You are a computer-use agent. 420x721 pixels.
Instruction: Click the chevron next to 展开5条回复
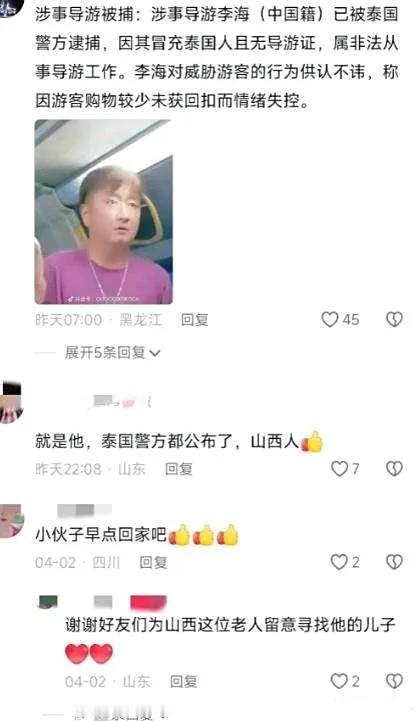point(155,353)
